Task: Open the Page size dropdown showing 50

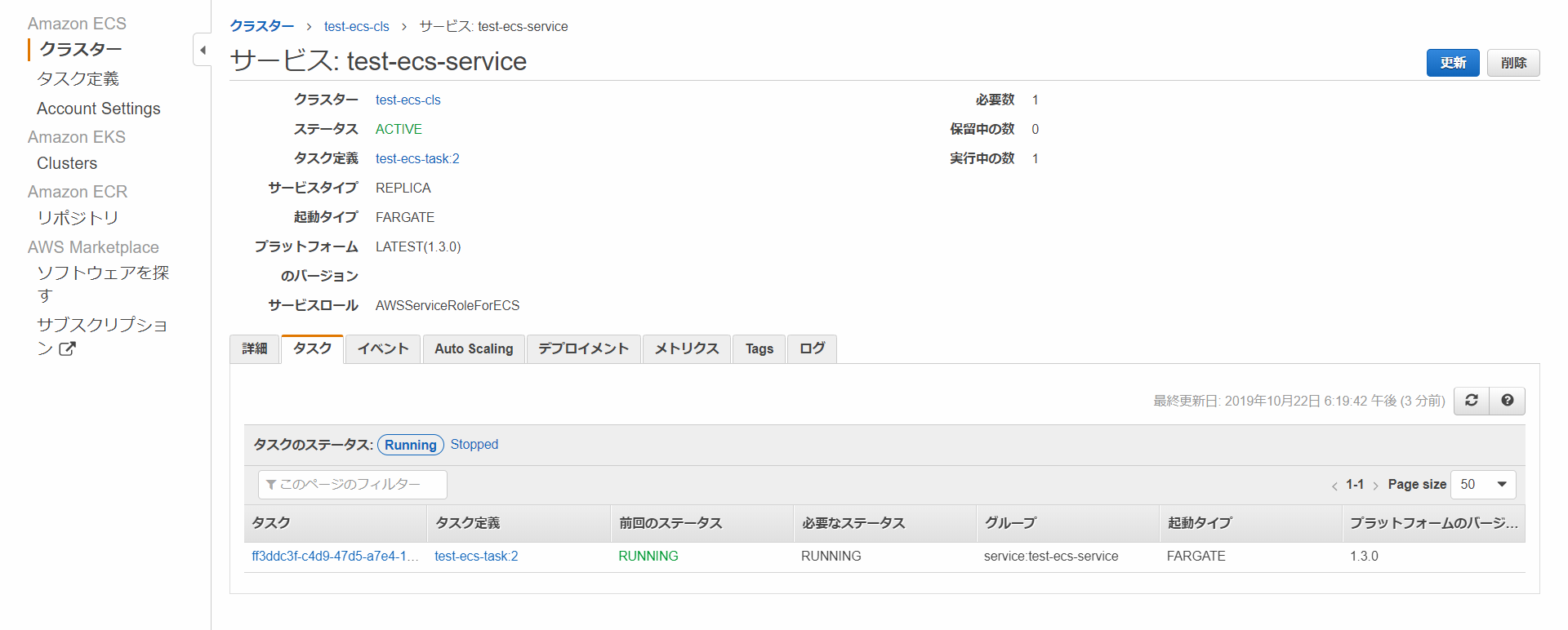Action: 1483,485
